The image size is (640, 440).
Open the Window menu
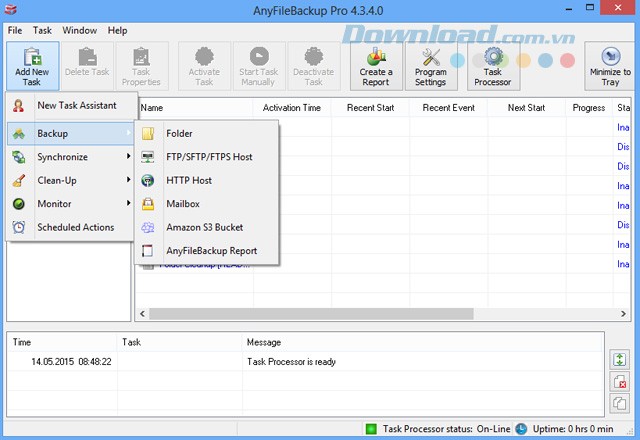[x=80, y=31]
